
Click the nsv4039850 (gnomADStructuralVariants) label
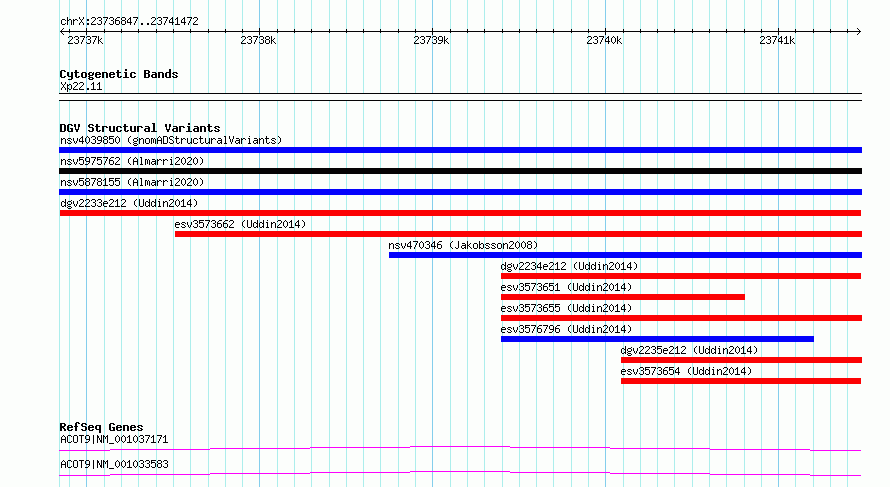[x=171, y=140]
